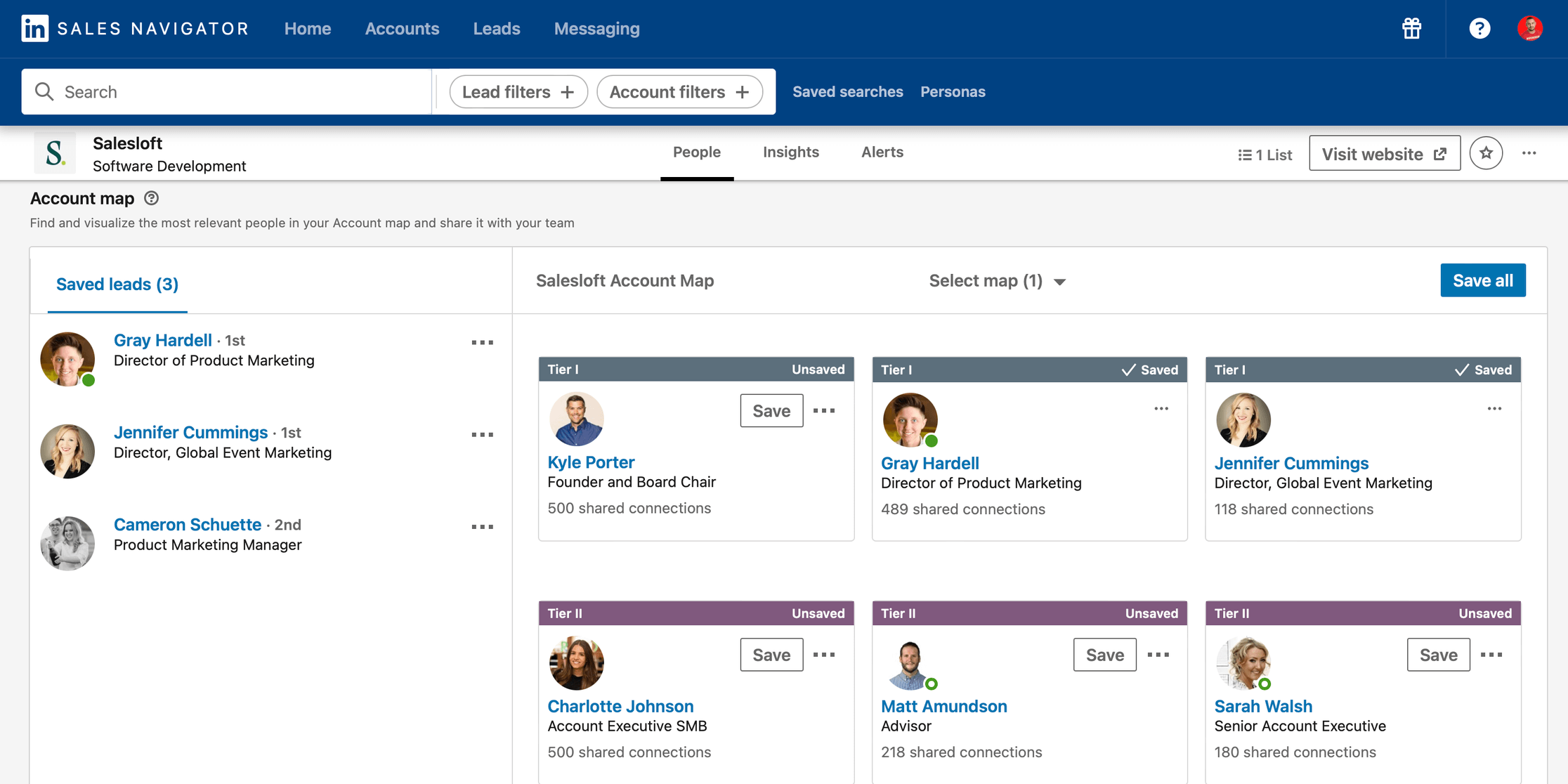Click the 1 List indicator
Screen dimensions: 1568x784
[1265, 155]
